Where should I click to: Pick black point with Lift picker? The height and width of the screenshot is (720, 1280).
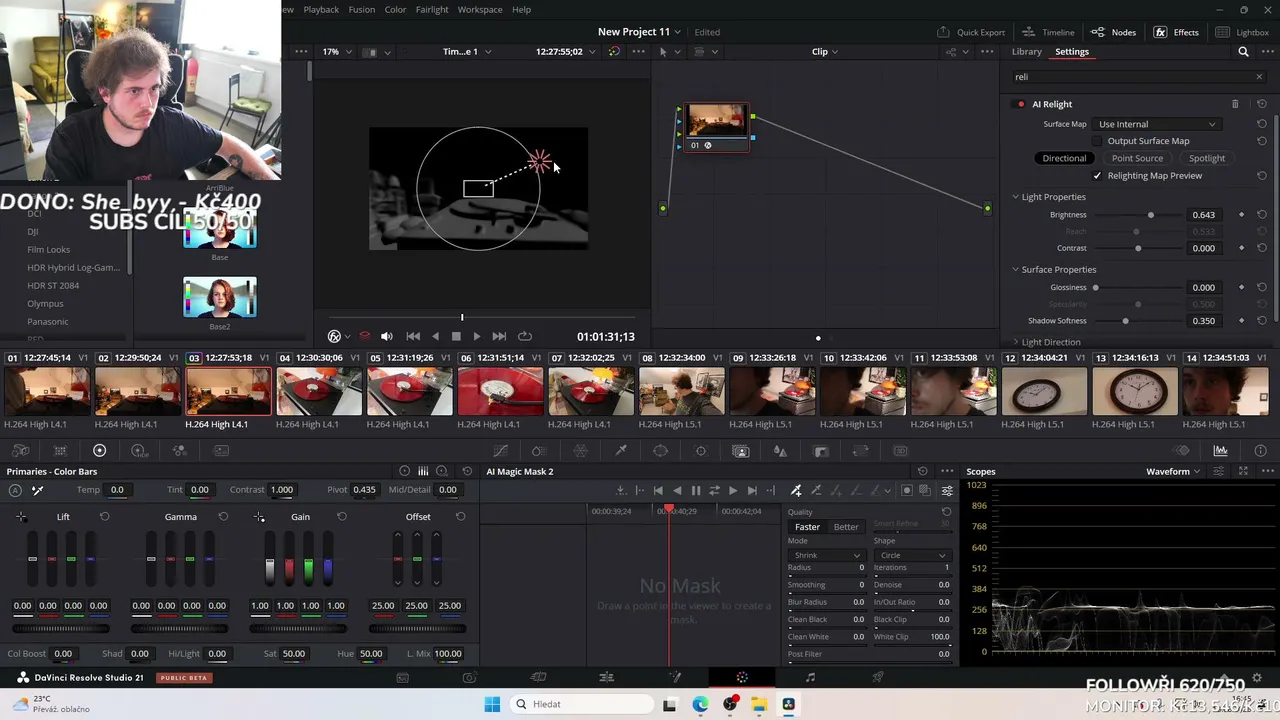(x=21, y=517)
